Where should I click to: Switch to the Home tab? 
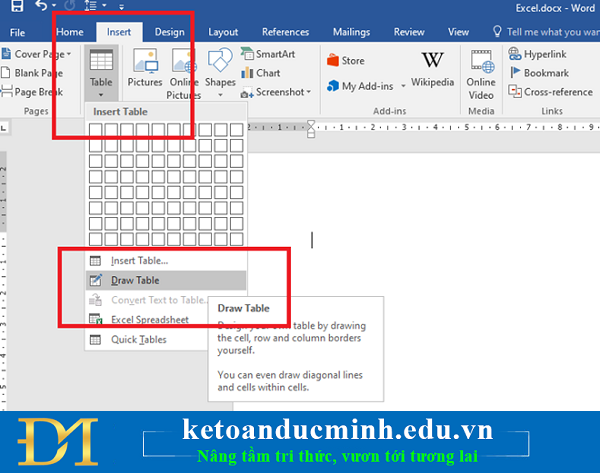click(x=70, y=32)
